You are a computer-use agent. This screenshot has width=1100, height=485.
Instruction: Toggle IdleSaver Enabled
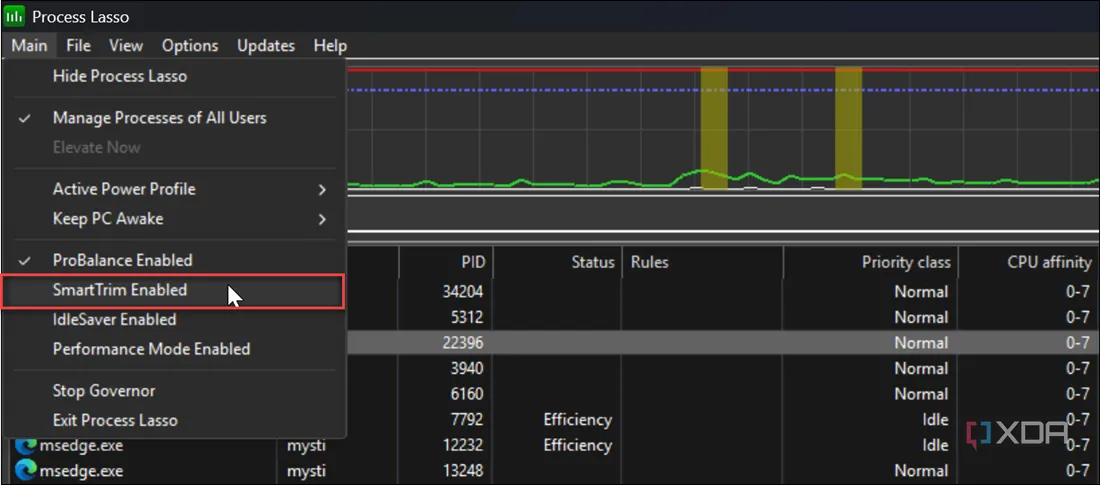174,319
